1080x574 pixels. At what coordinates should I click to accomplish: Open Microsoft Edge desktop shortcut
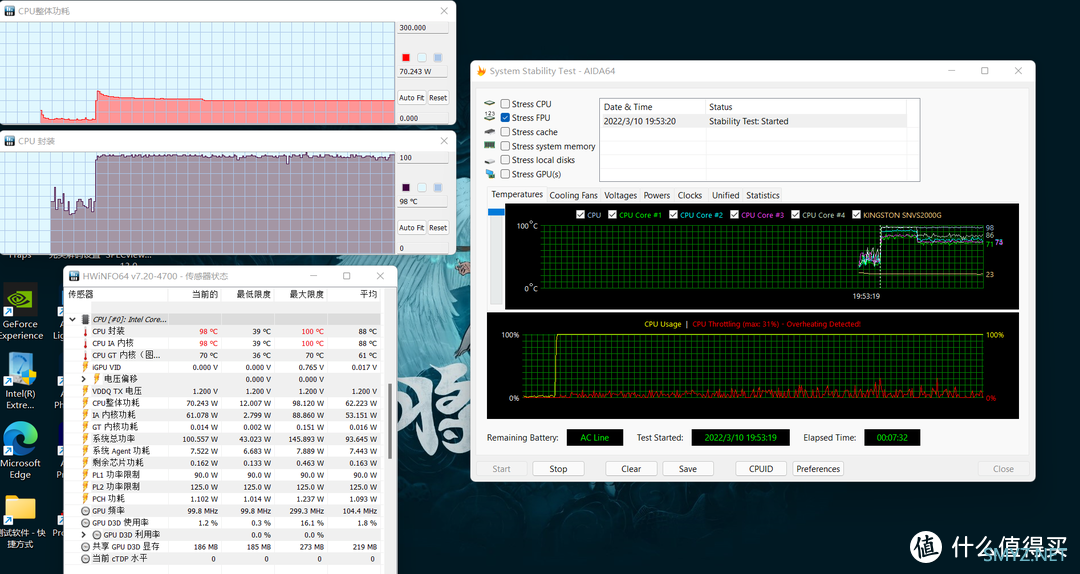click(20, 449)
